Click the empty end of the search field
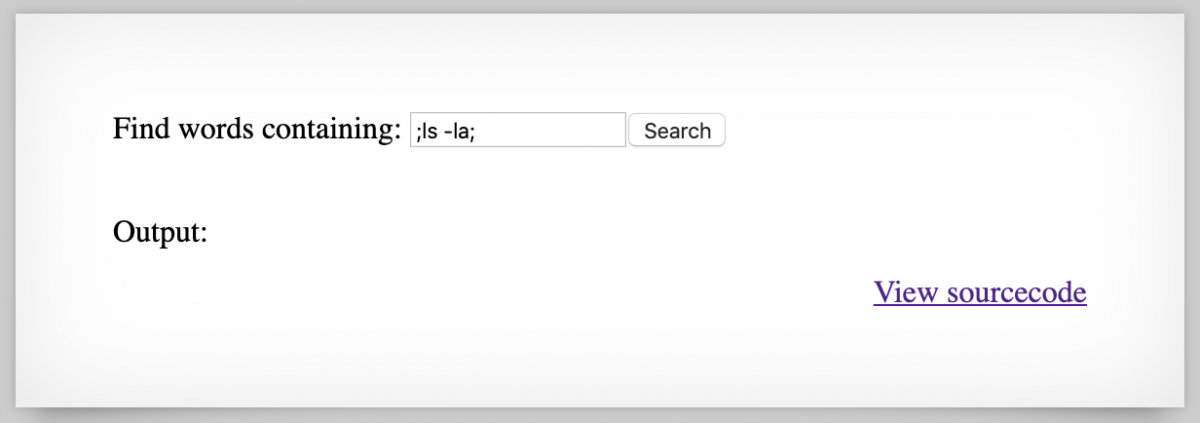 580,130
